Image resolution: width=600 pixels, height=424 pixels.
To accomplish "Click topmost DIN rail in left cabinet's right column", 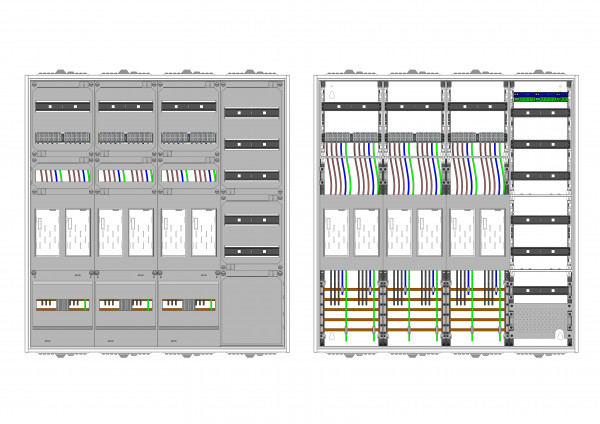I will [x=251, y=113].
